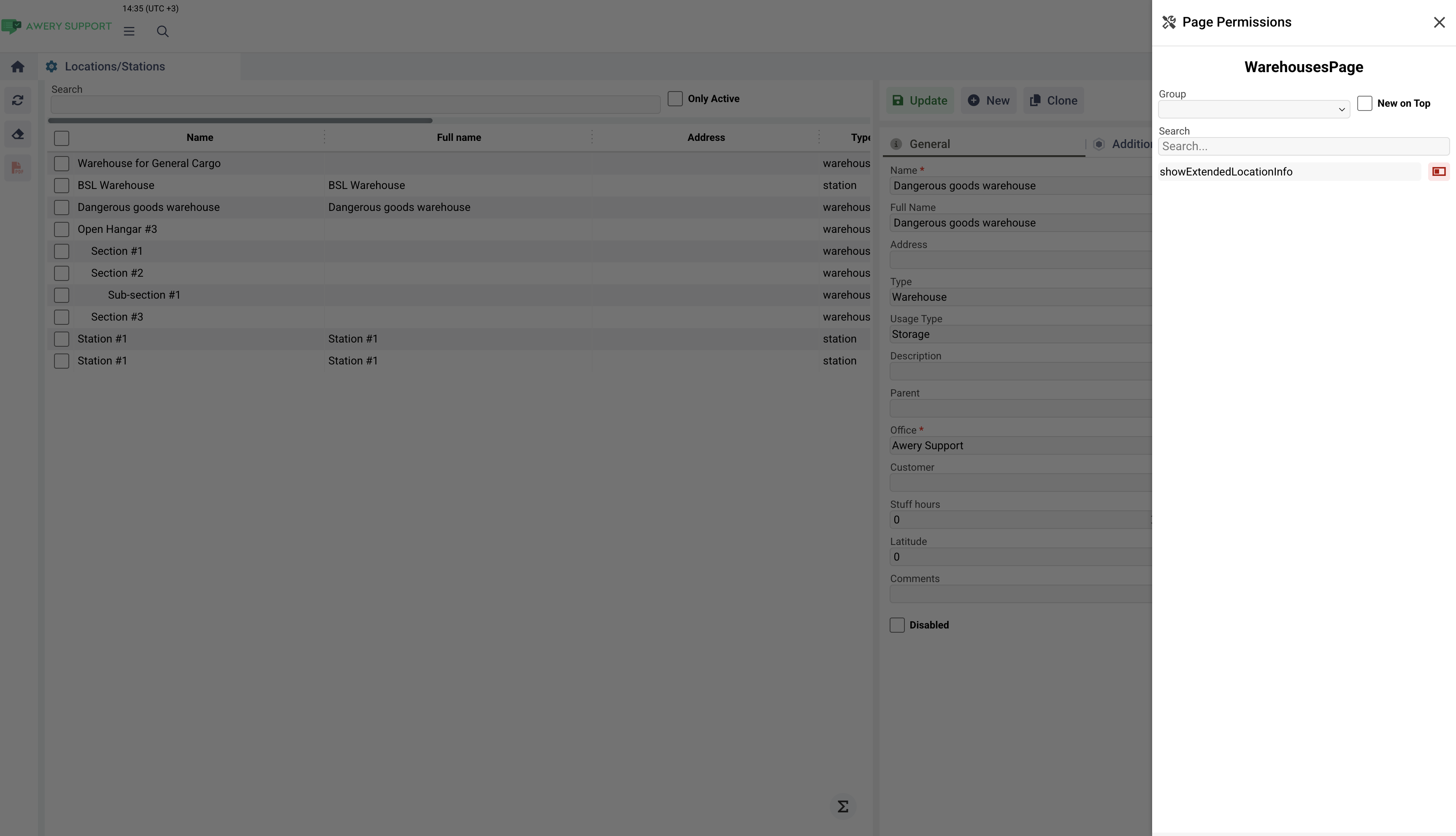The width and height of the screenshot is (1456, 836).
Task: Open the Group dropdown
Action: pyautogui.click(x=1253, y=109)
